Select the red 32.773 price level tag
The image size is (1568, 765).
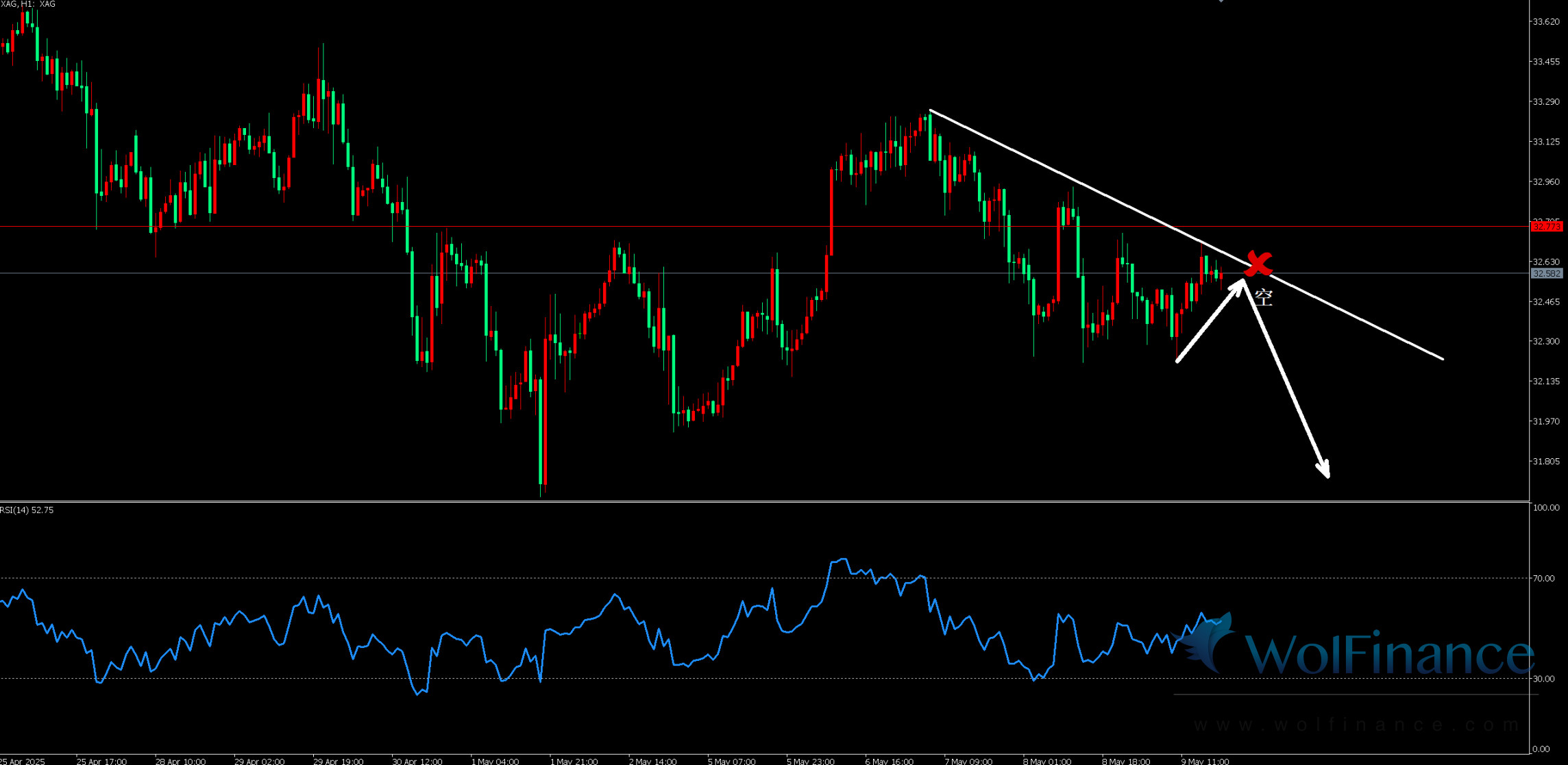click(x=1546, y=227)
